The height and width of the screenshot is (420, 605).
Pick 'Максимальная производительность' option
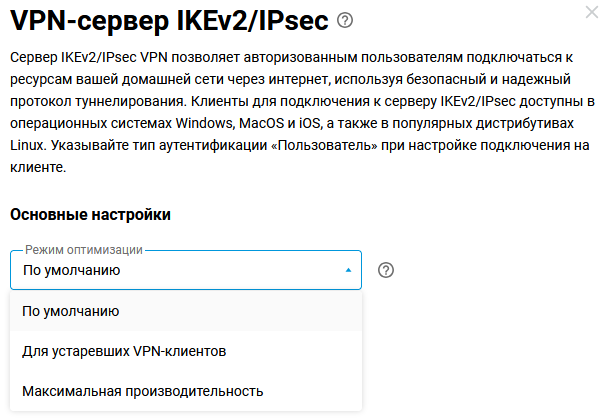[142, 391]
